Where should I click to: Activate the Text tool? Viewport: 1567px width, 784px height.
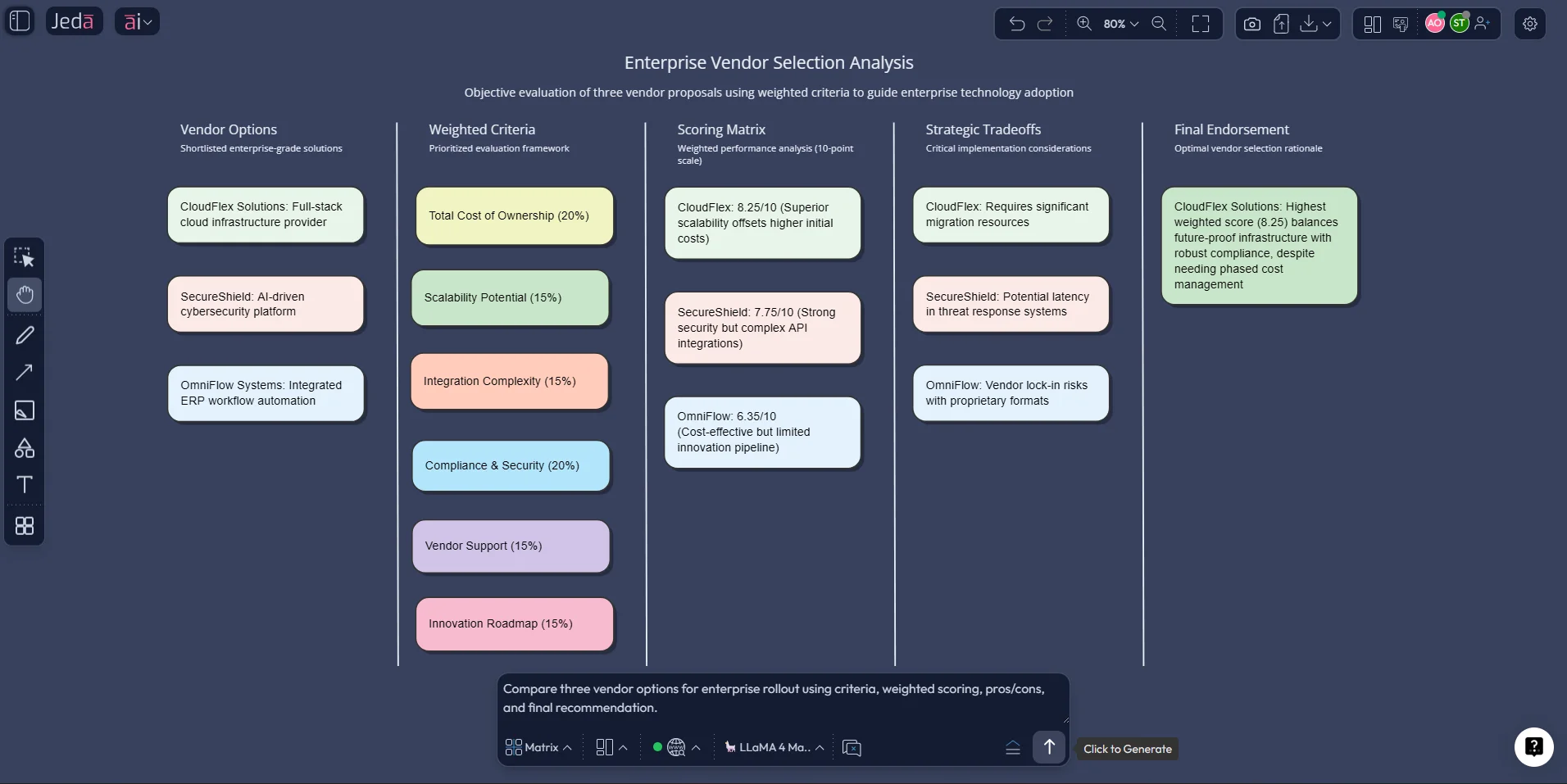(25, 485)
